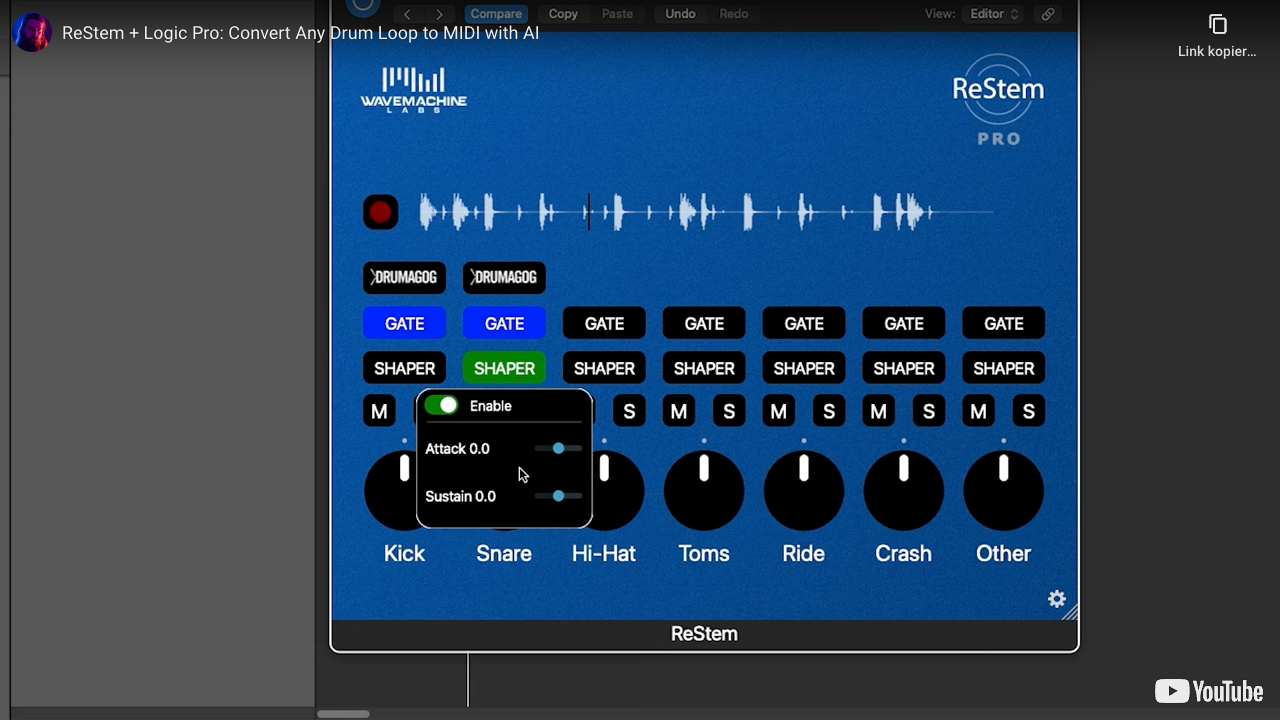1280x720 pixels.
Task: Click inside the recorded waveform display
Action: point(705,212)
